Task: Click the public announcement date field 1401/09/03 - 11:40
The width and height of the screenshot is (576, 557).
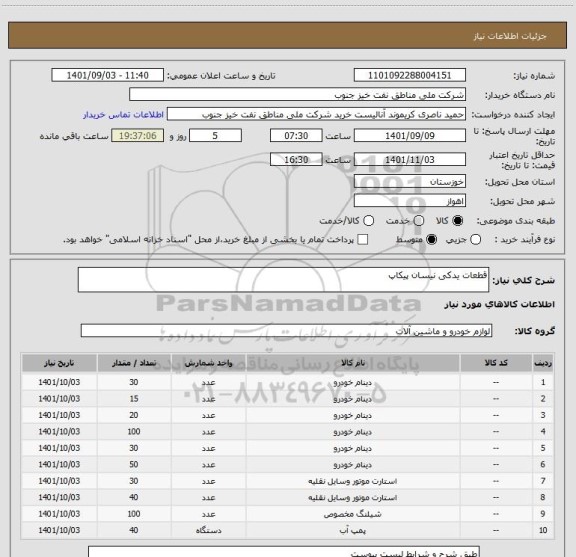Action: [108, 75]
